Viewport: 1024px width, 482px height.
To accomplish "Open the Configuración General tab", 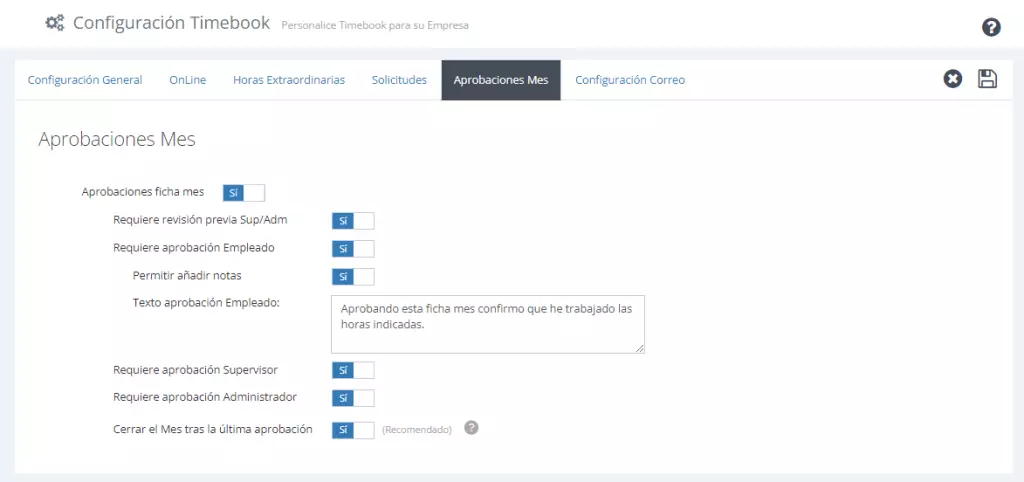I will click(x=85, y=80).
